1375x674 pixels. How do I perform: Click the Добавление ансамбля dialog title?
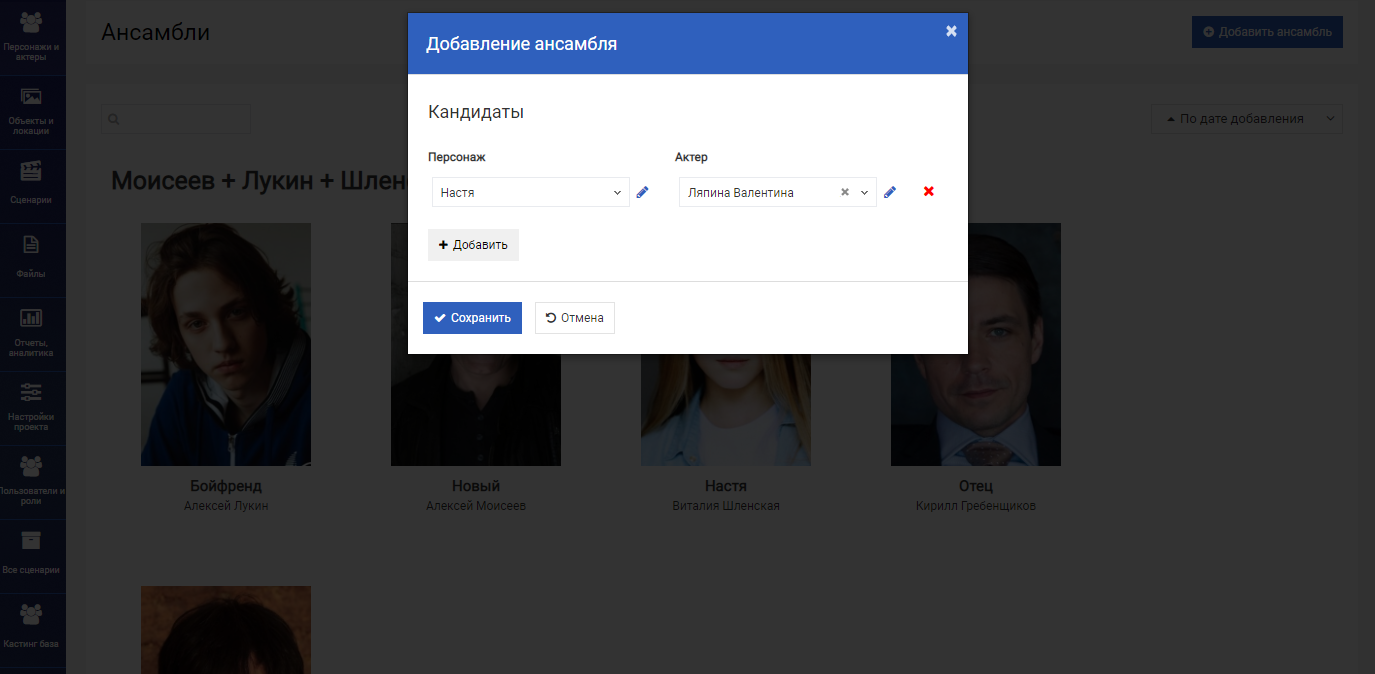point(522,44)
